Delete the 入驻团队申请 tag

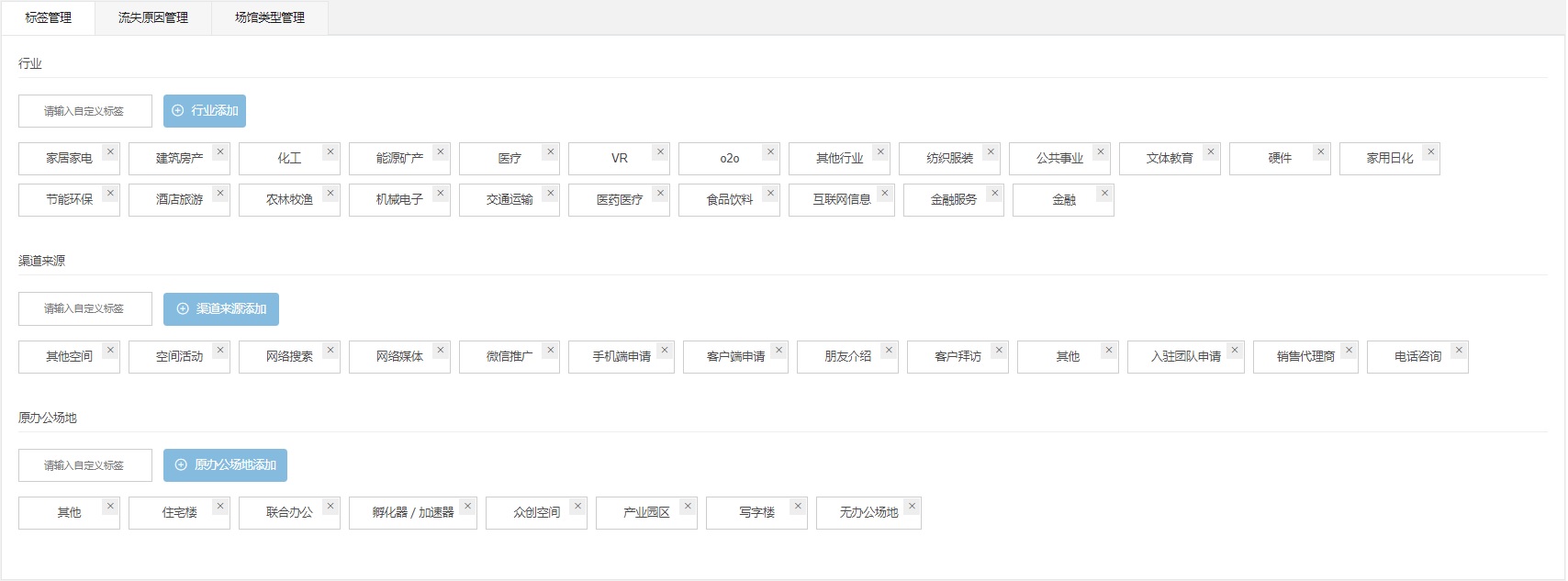[x=1235, y=351]
